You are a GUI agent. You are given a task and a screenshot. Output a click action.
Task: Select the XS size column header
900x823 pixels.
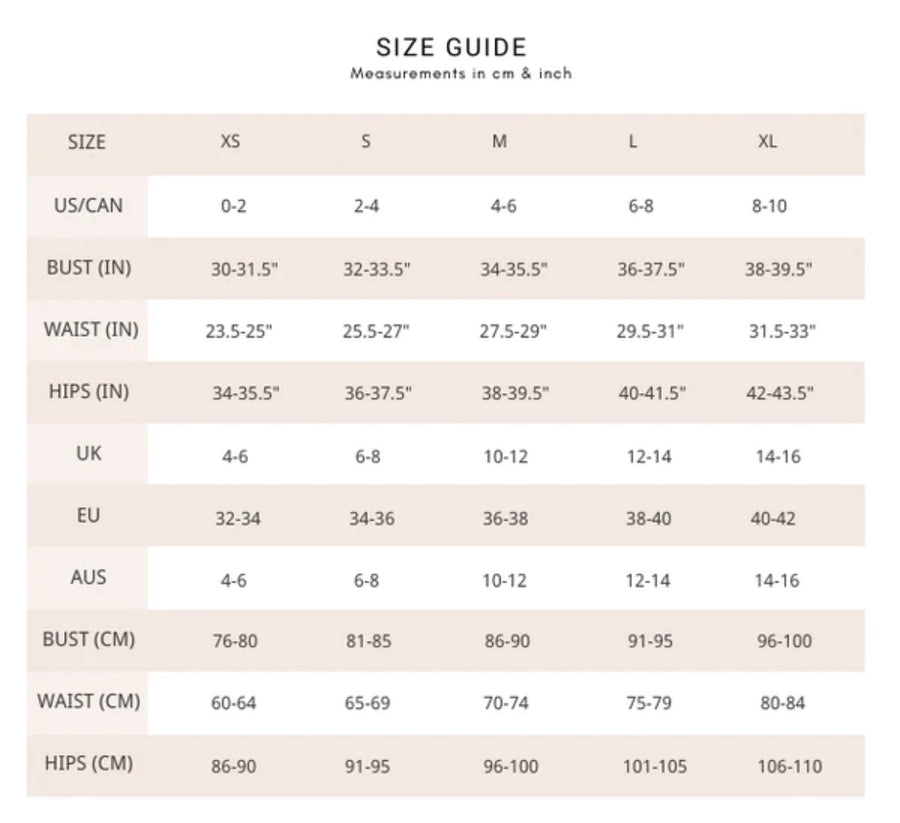click(x=230, y=141)
